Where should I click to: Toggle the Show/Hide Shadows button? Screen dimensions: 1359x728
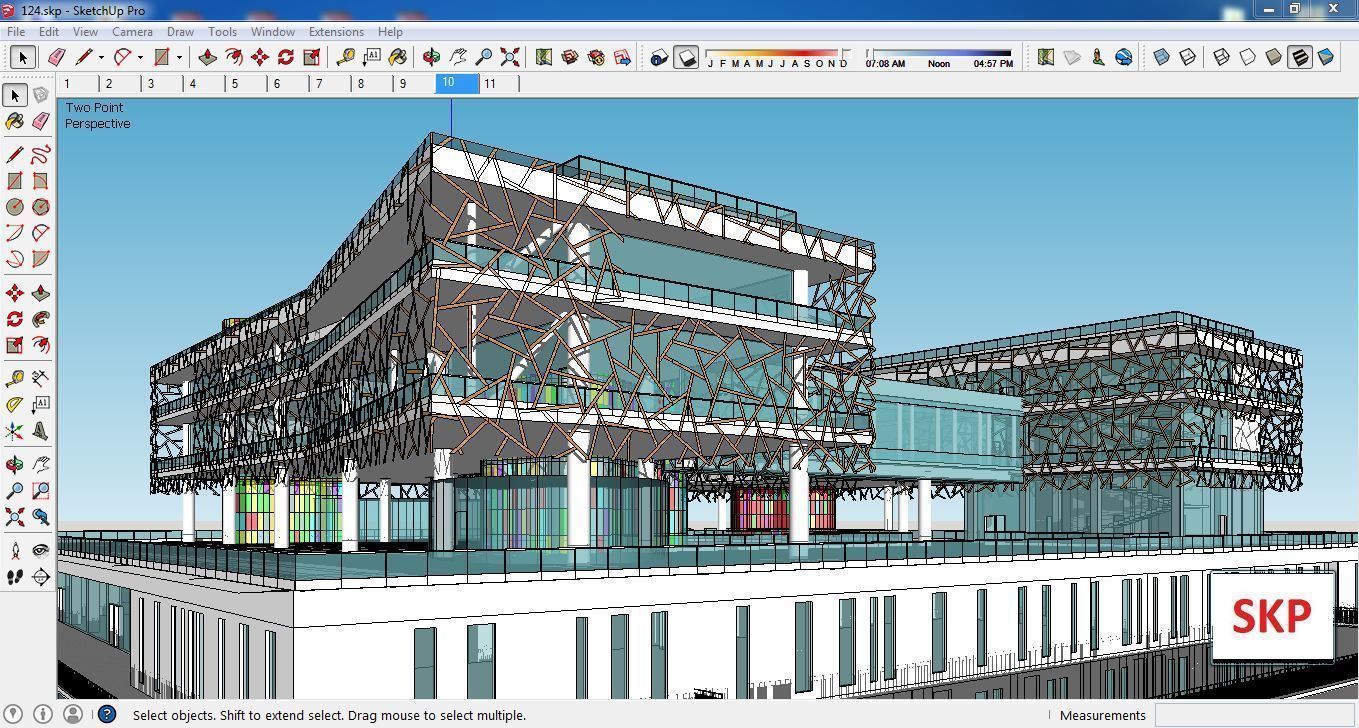pos(686,57)
